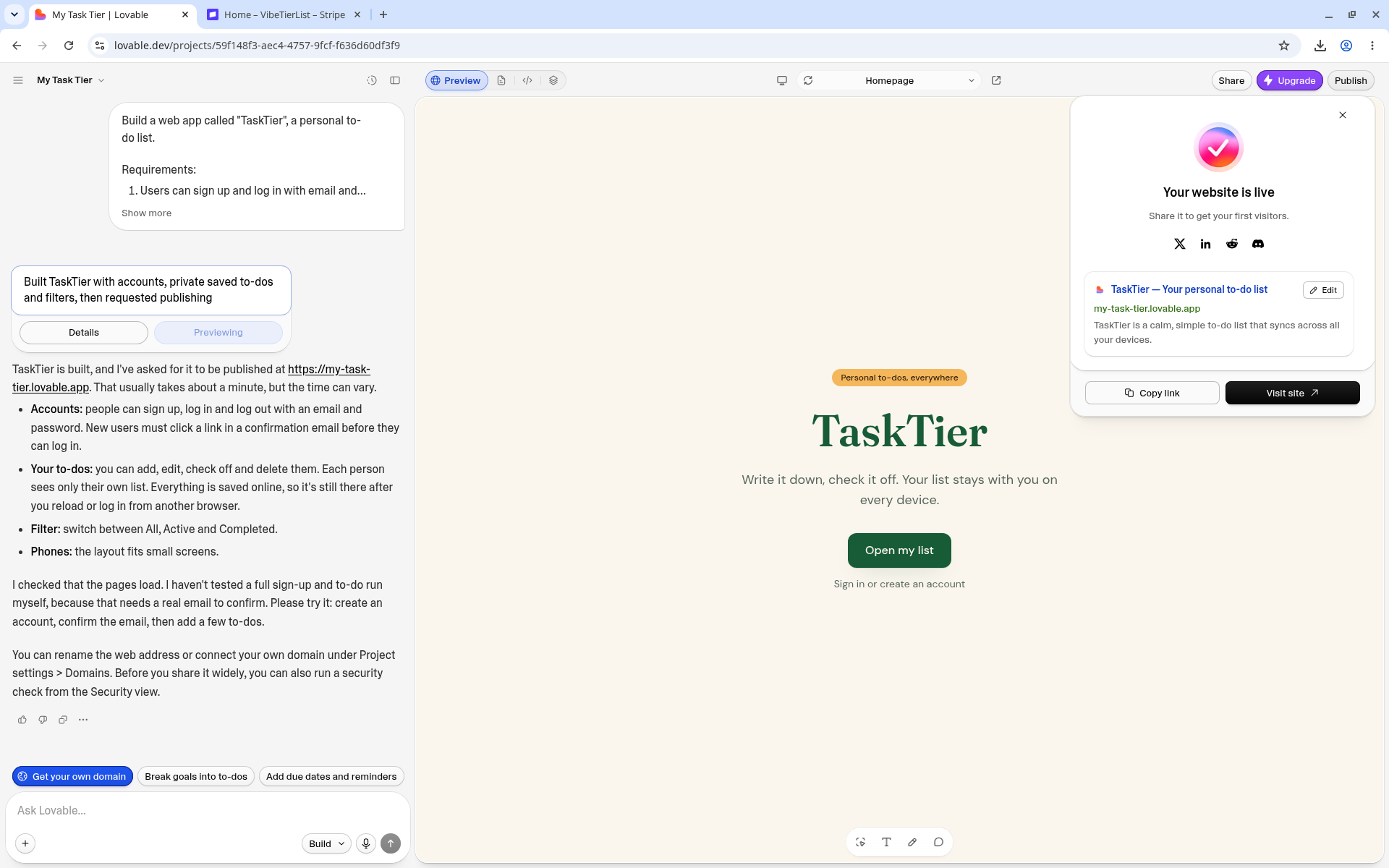Open more options ellipsis under response
The height and width of the screenshot is (868, 1389).
point(83,720)
